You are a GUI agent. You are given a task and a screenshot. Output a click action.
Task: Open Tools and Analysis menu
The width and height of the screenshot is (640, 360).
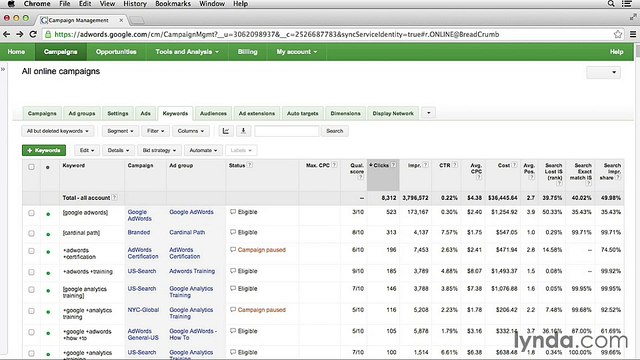[187, 52]
